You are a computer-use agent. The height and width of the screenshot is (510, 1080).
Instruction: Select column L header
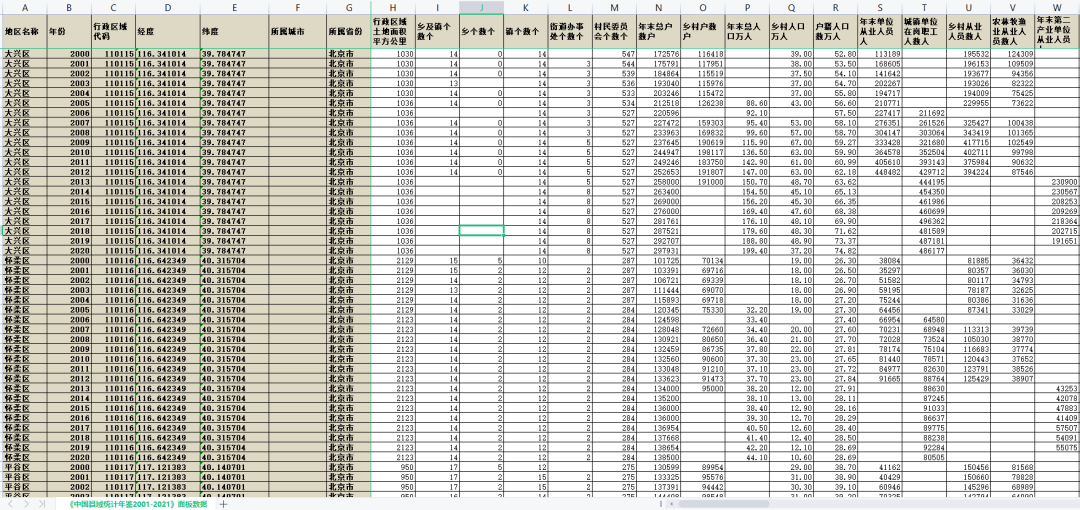(x=570, y=7)
